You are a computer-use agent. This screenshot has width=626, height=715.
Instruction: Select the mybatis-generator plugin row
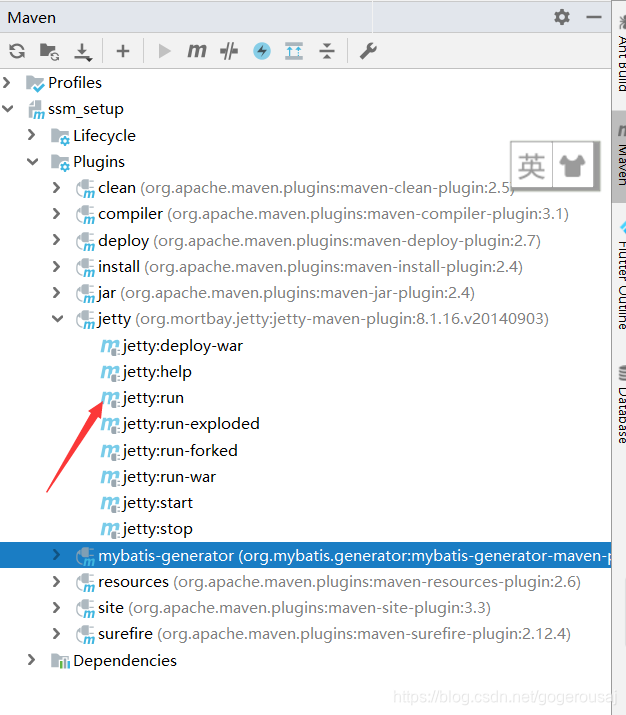[x=305, y=555]
